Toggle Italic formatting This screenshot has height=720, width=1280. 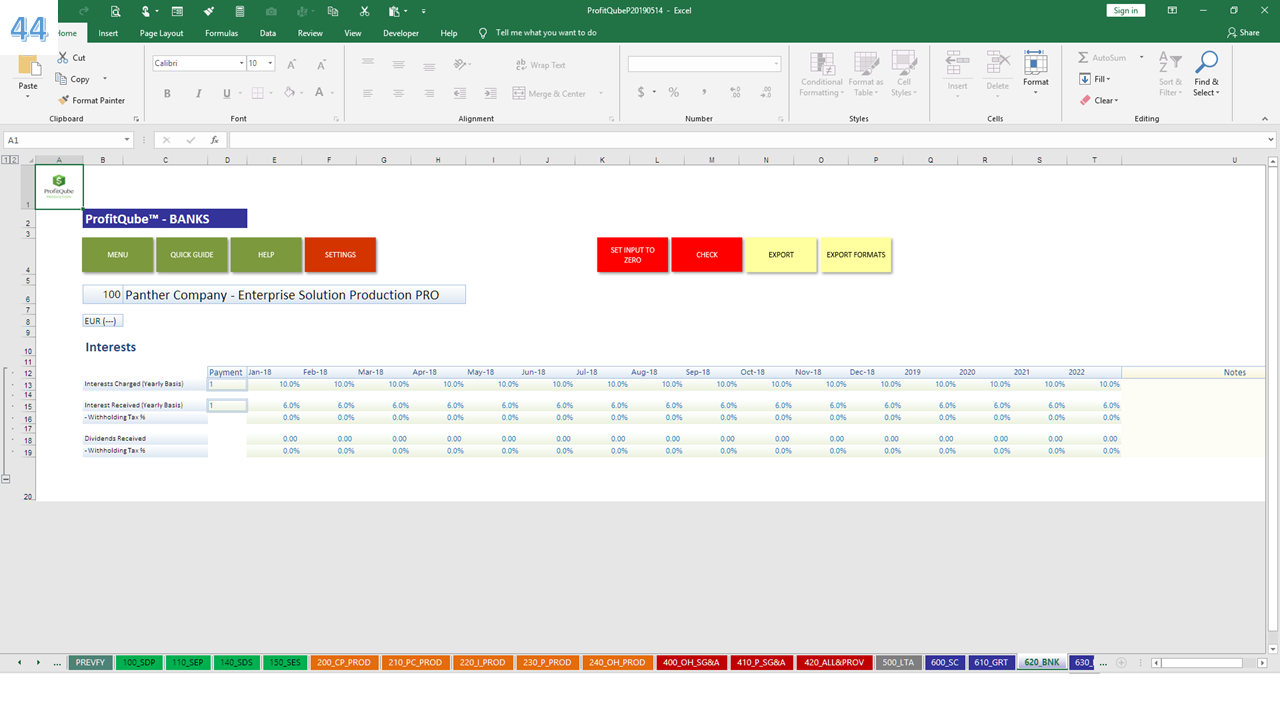pos(197,93)
